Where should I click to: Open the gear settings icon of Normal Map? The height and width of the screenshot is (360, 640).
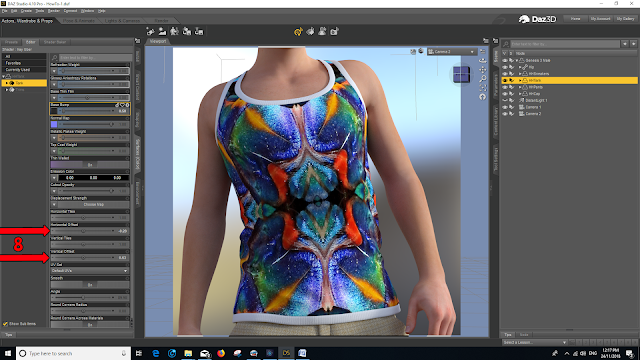point(127,118)
